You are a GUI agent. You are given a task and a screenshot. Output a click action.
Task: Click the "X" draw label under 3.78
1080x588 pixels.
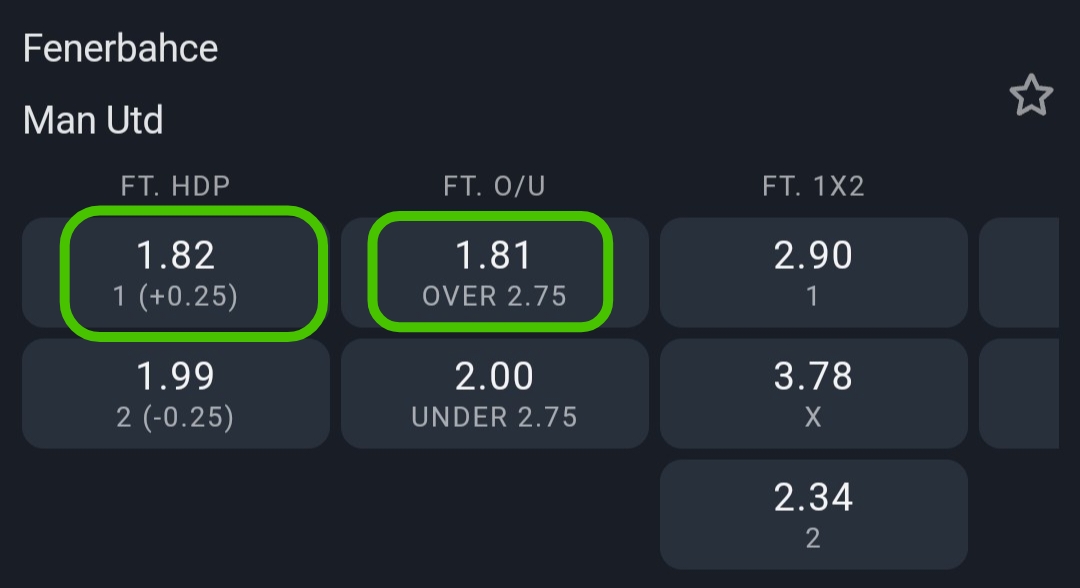click(x=813, y=417)
